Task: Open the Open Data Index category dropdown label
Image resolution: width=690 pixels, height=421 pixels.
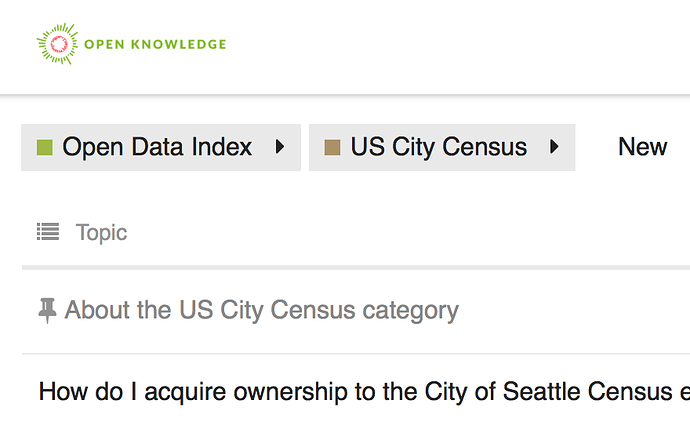Action: [x=157, y=148]
